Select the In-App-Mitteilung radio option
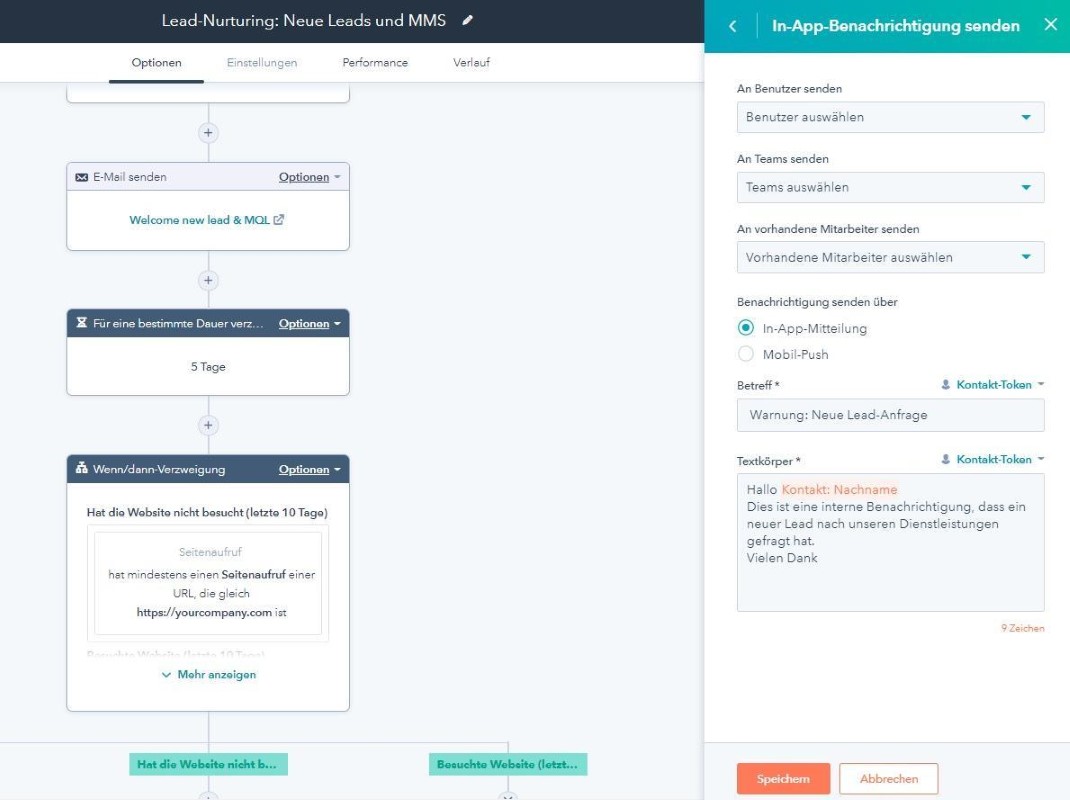The width and height of the screenshot is (1070, 800). [746, 328]
